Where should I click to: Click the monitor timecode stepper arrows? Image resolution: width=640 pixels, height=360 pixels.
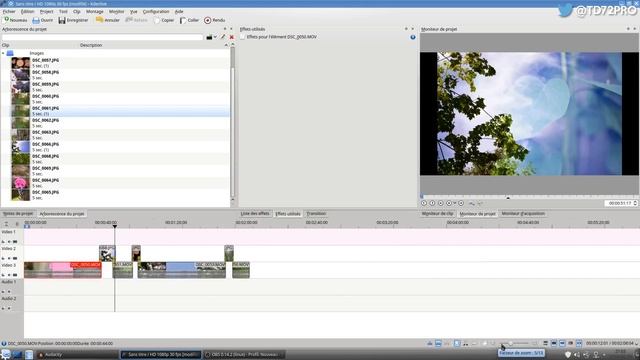tap(635, 203)
